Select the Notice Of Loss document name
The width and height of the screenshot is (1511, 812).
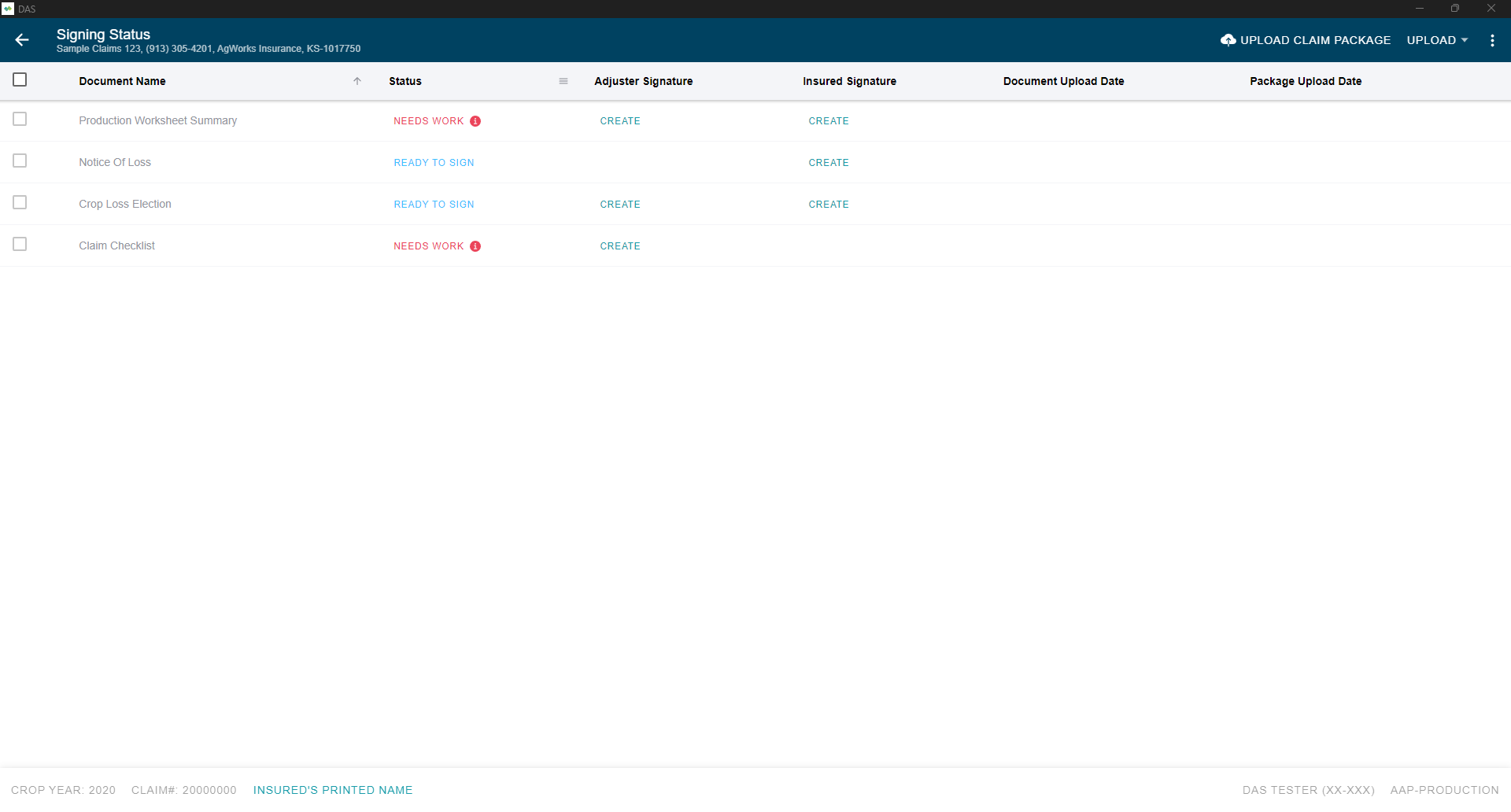(115, 162)
